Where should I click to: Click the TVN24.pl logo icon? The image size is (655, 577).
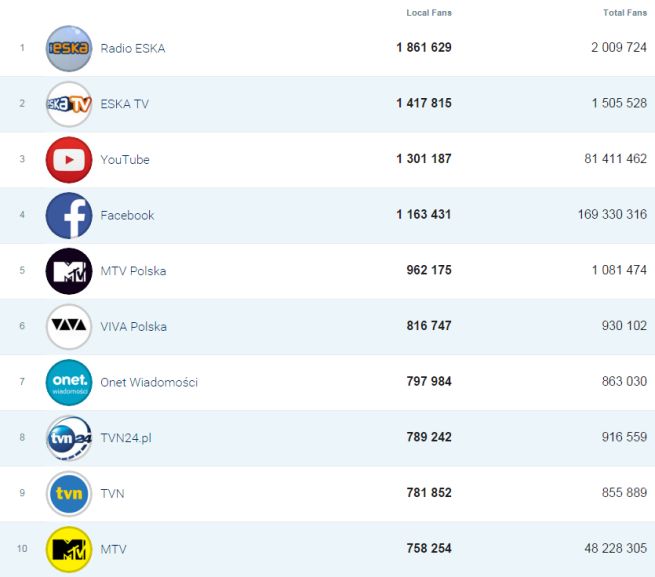[68, 438]
